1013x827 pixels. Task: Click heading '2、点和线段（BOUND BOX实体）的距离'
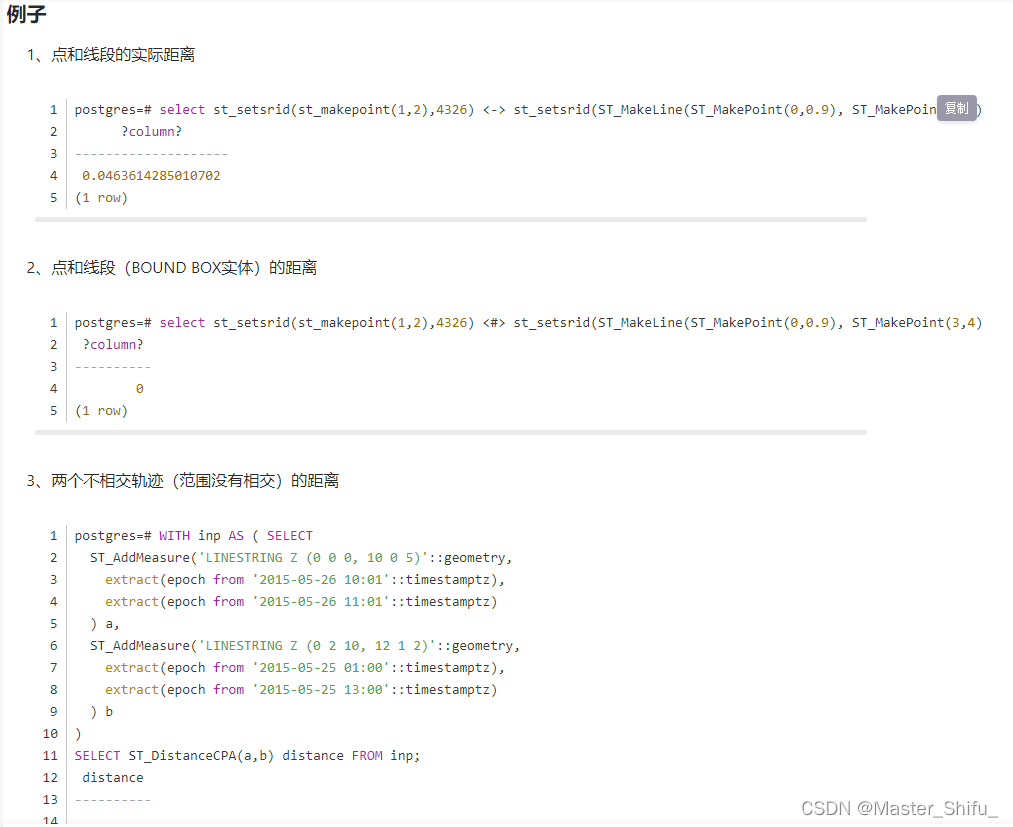[x=172, y=267]
